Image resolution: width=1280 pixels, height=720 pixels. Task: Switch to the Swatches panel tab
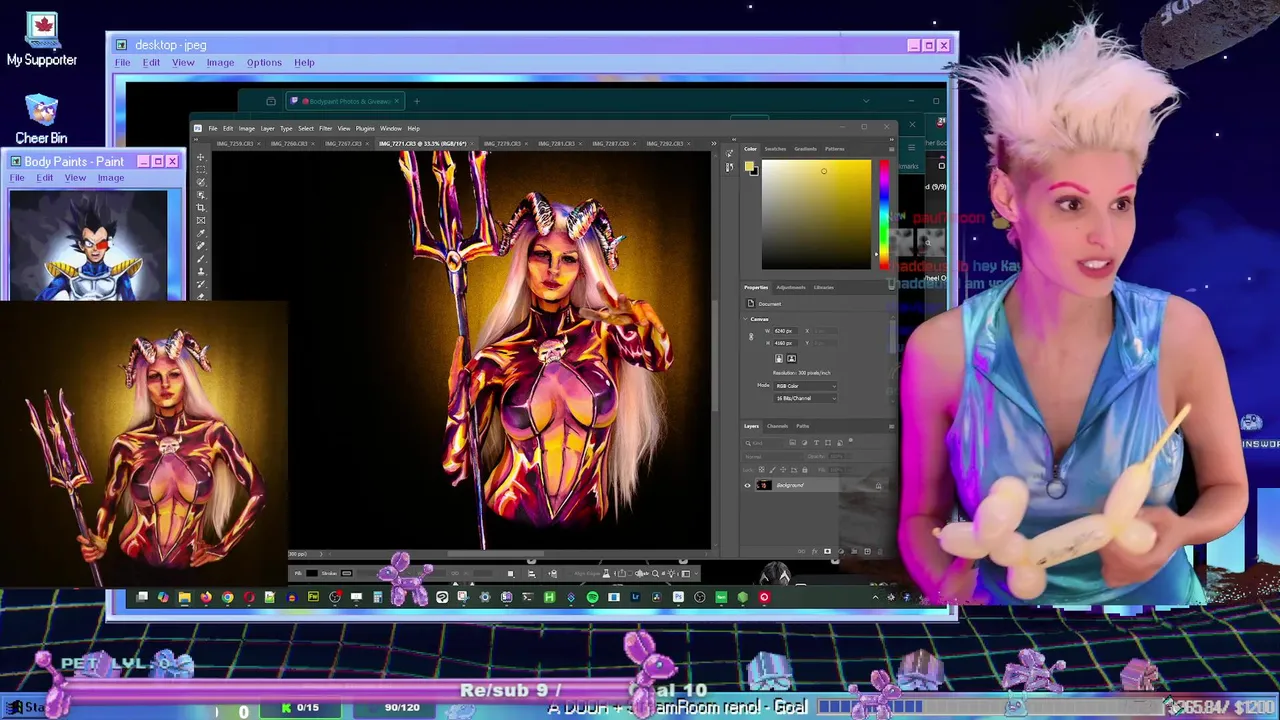pos(775,149)
